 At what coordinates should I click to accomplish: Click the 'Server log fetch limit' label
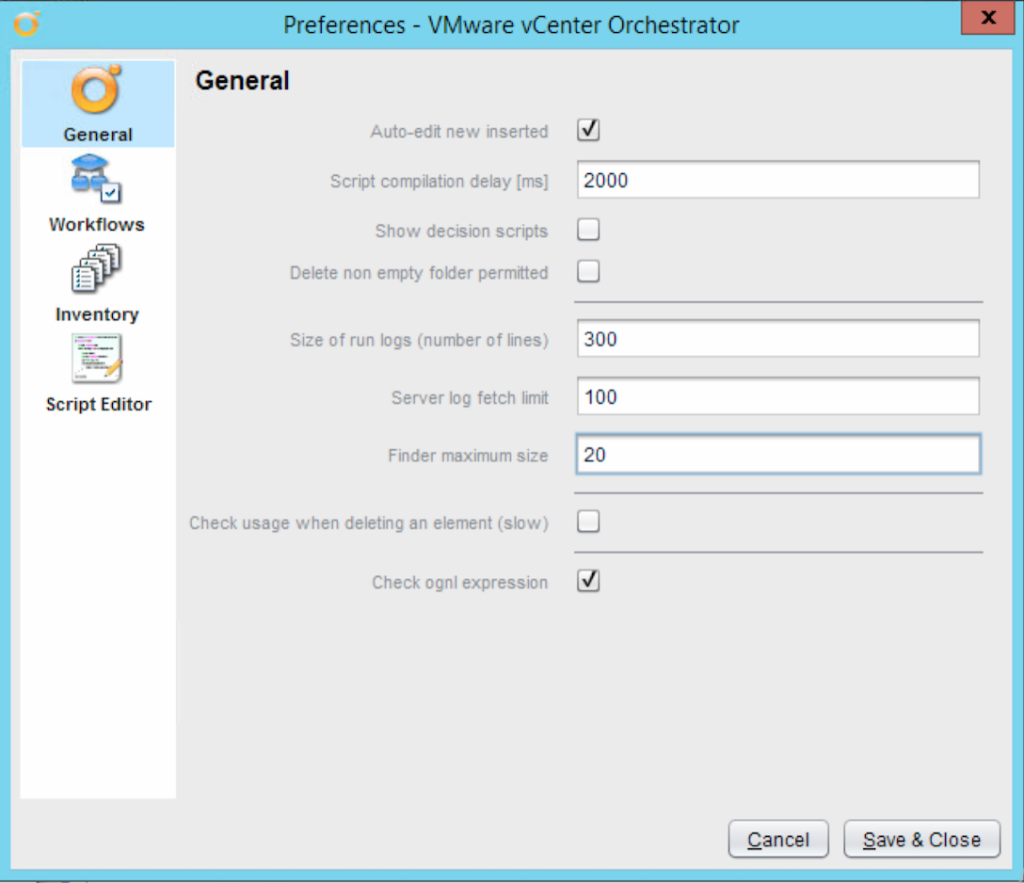tap(470, 398)
